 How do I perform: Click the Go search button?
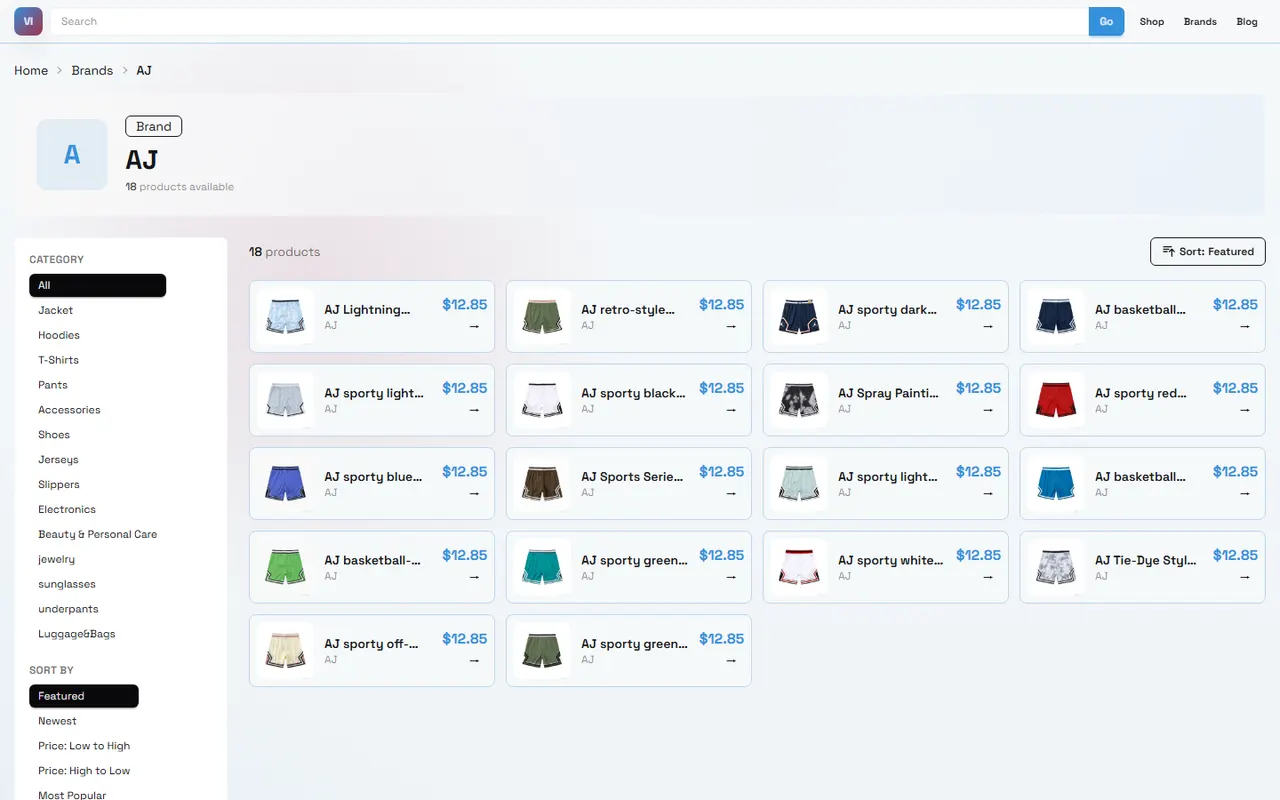(x=1106, y=21)
